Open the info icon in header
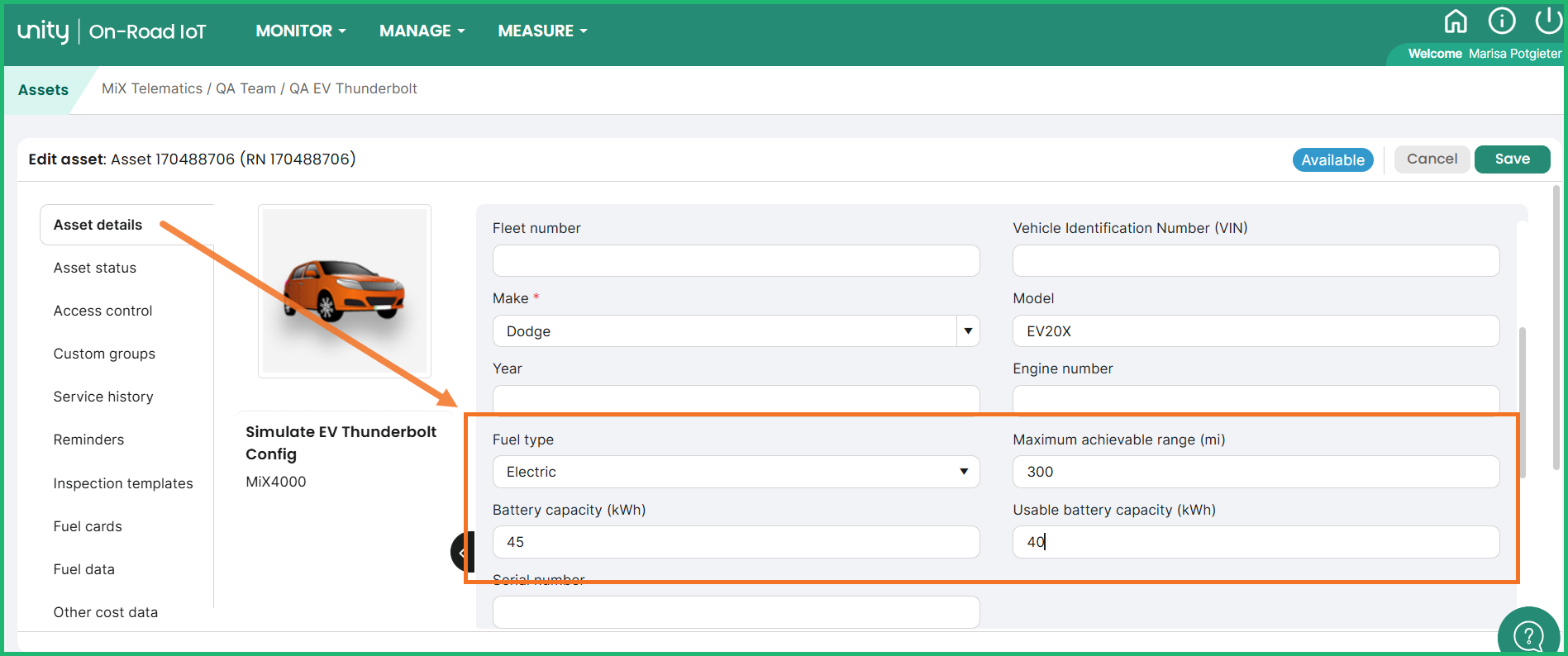The width and height of the screenshot is (1568, 656). (1501, 21)
